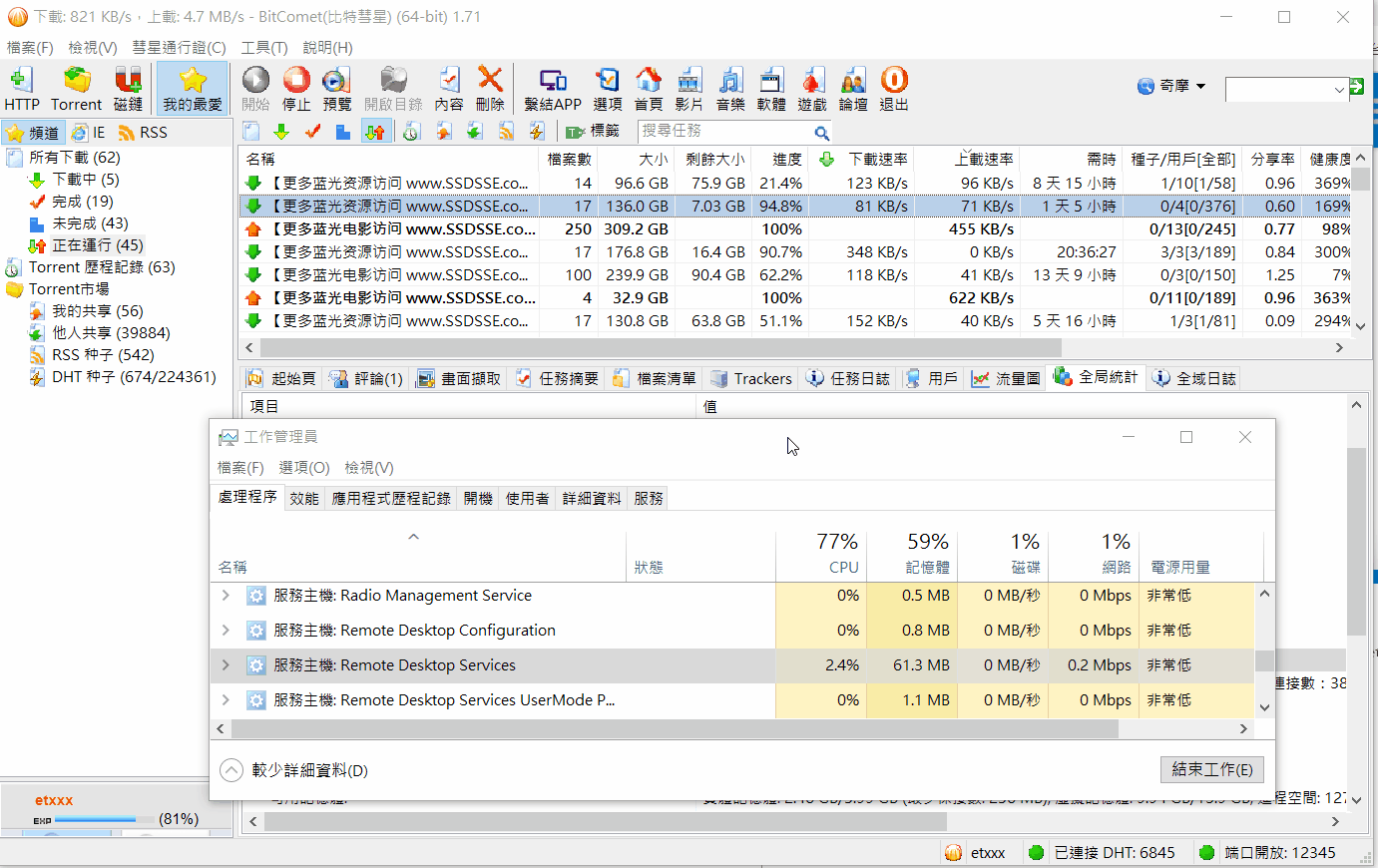This screenshot has width=1378, height=868.
Task: Select the 頻道 channel tab
Action: point(32,133)
